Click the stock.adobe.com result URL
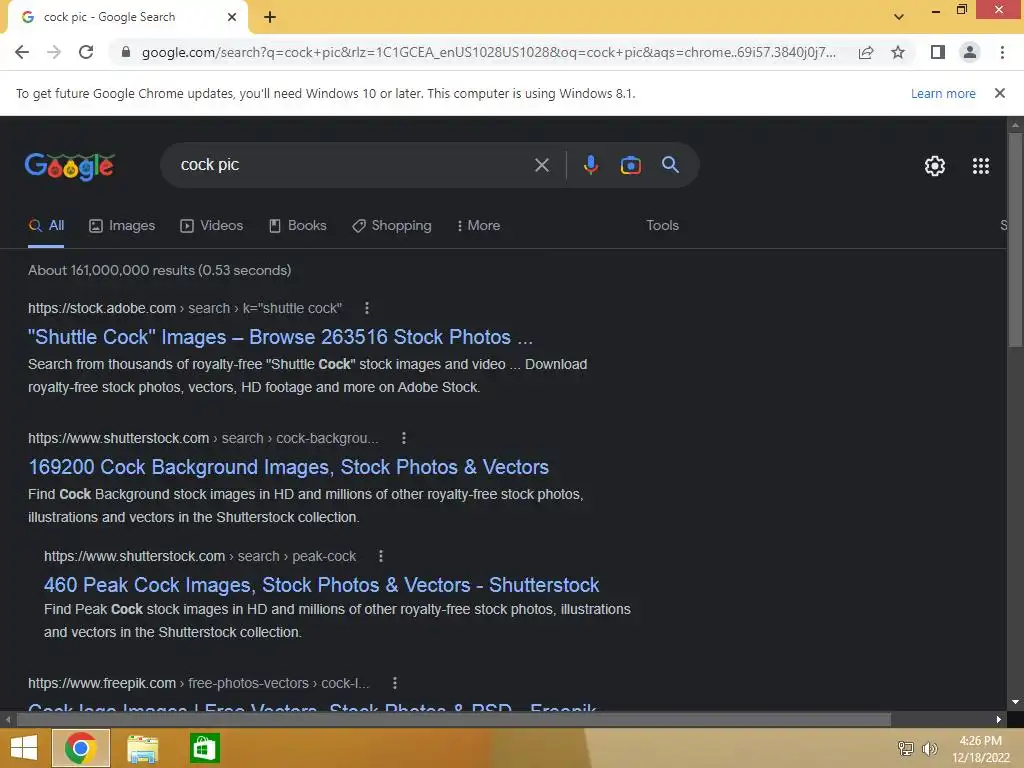 pyautogui.click(x=185, y=308)
